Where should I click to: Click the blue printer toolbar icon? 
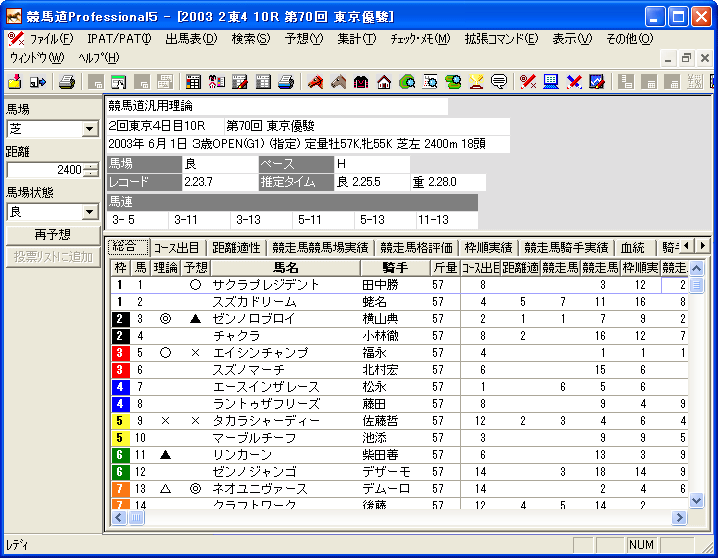tap(286, 82)
